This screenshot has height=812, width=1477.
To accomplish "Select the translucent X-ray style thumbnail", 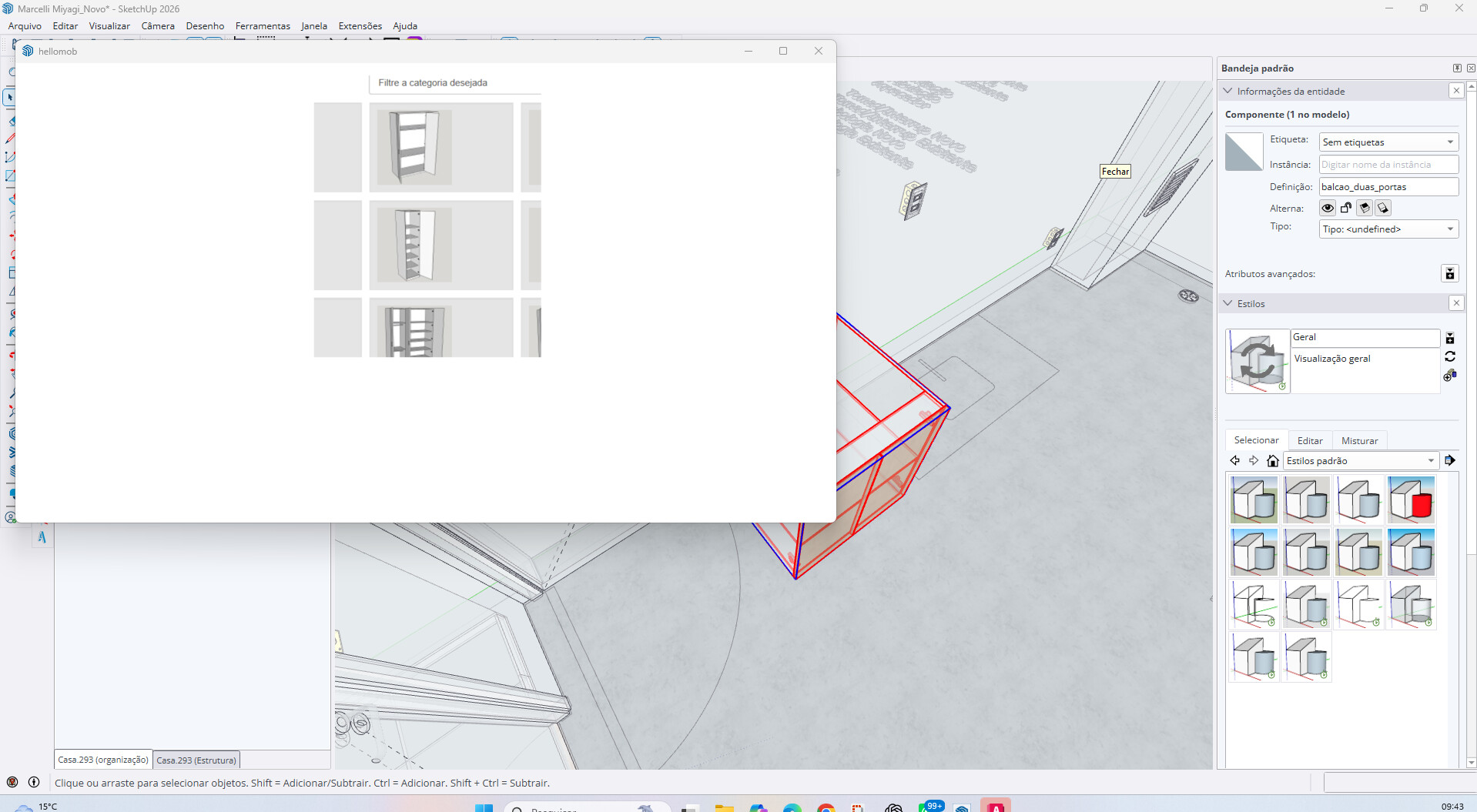I will pos(1412,604).
